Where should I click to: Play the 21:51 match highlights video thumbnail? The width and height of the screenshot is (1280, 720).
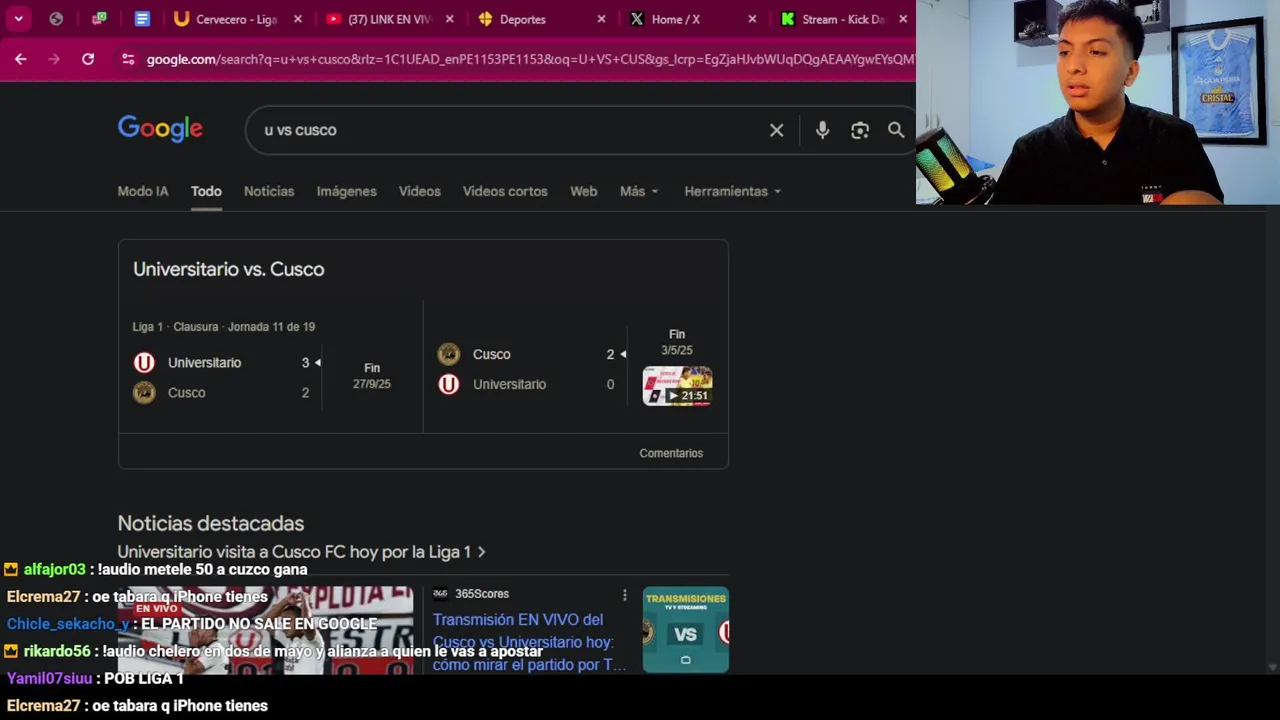pyautogui.click(x=677, y=386)
